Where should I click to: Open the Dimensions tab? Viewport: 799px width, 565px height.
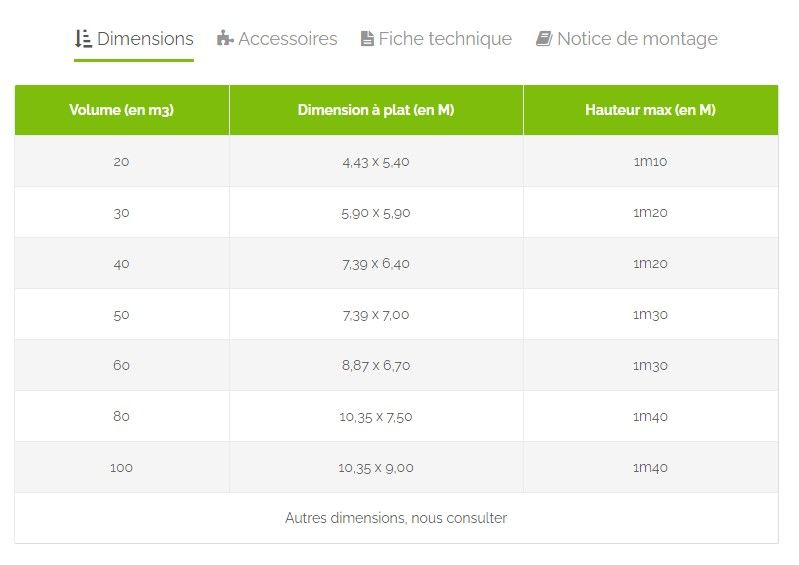[x=144, y=39]
